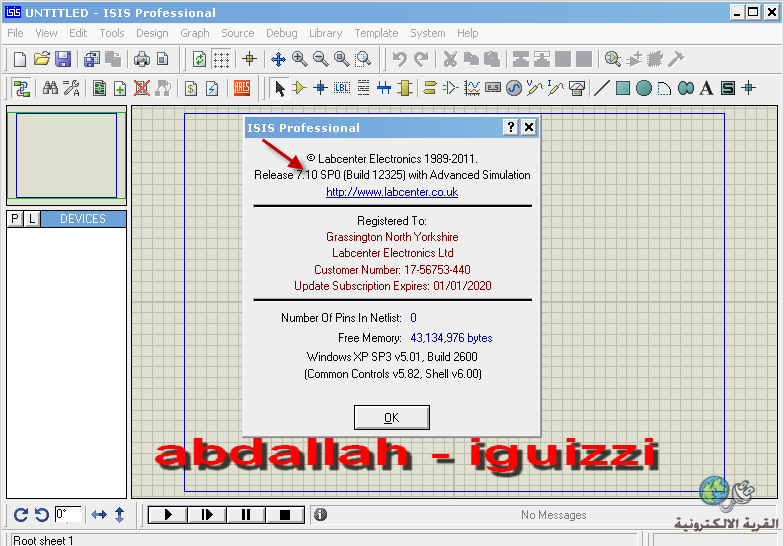Select the pan/re-centre display tool
The height and width of the screenshot is (546, 784).
pos(278,60)
